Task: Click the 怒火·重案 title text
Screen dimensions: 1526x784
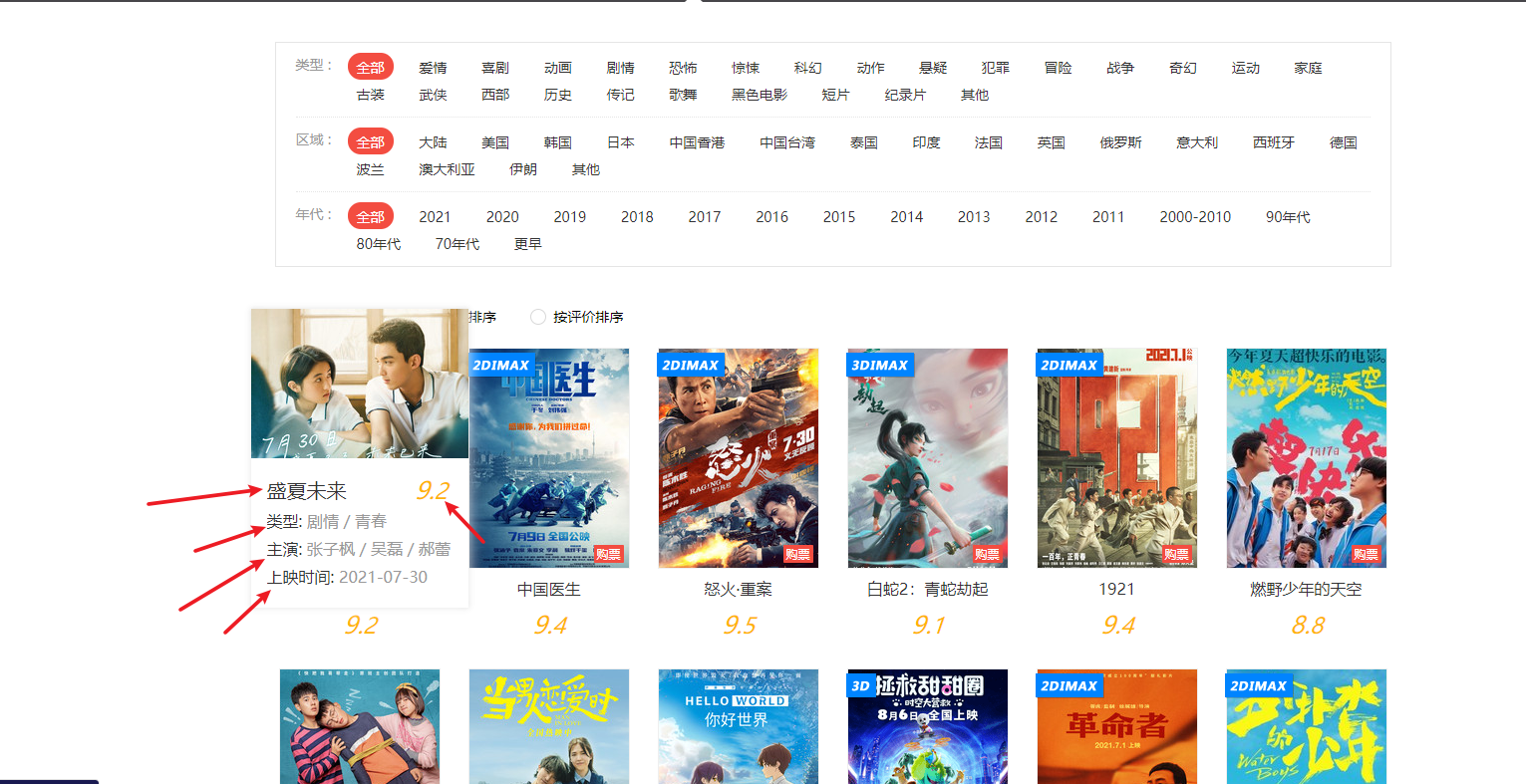Action: (739, 590)
